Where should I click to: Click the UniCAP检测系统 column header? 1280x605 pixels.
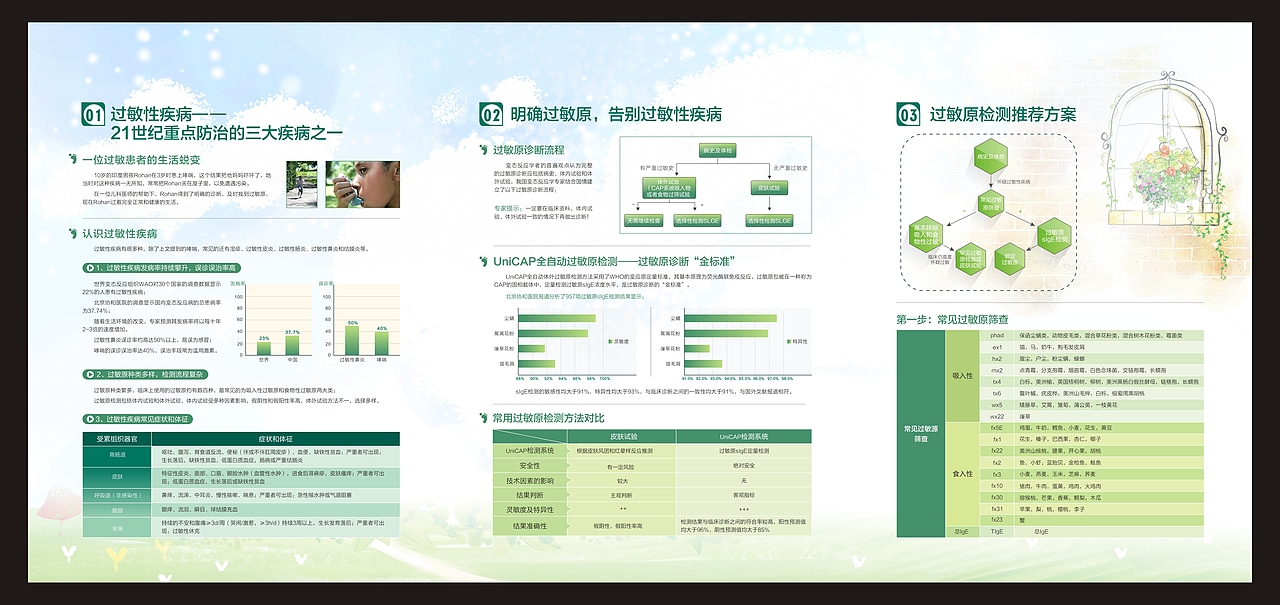tap(743, 437)
